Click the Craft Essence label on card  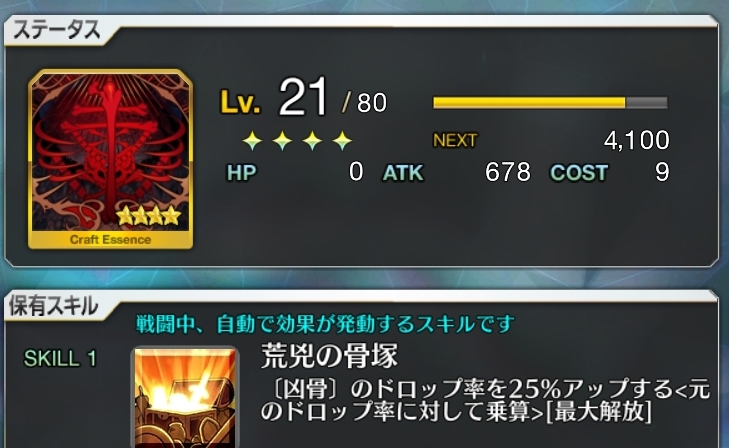point(110,240)
